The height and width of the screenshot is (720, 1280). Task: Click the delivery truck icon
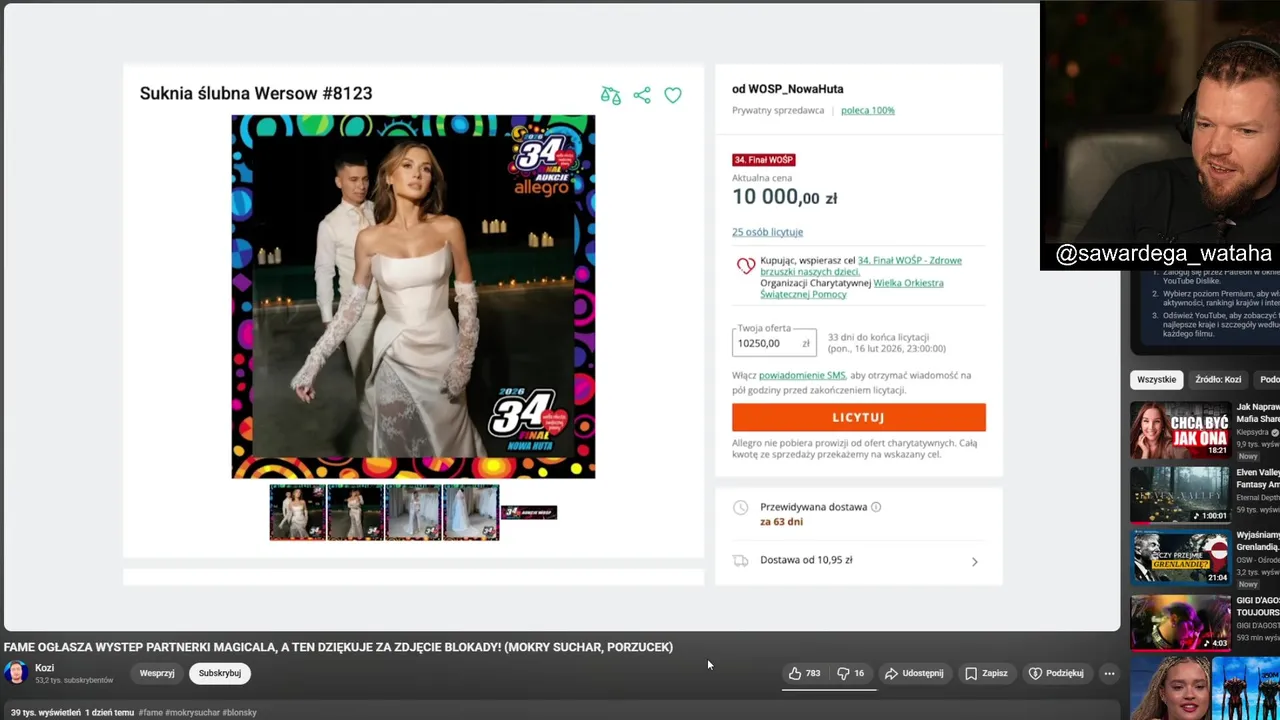click(x=740, y=561)
